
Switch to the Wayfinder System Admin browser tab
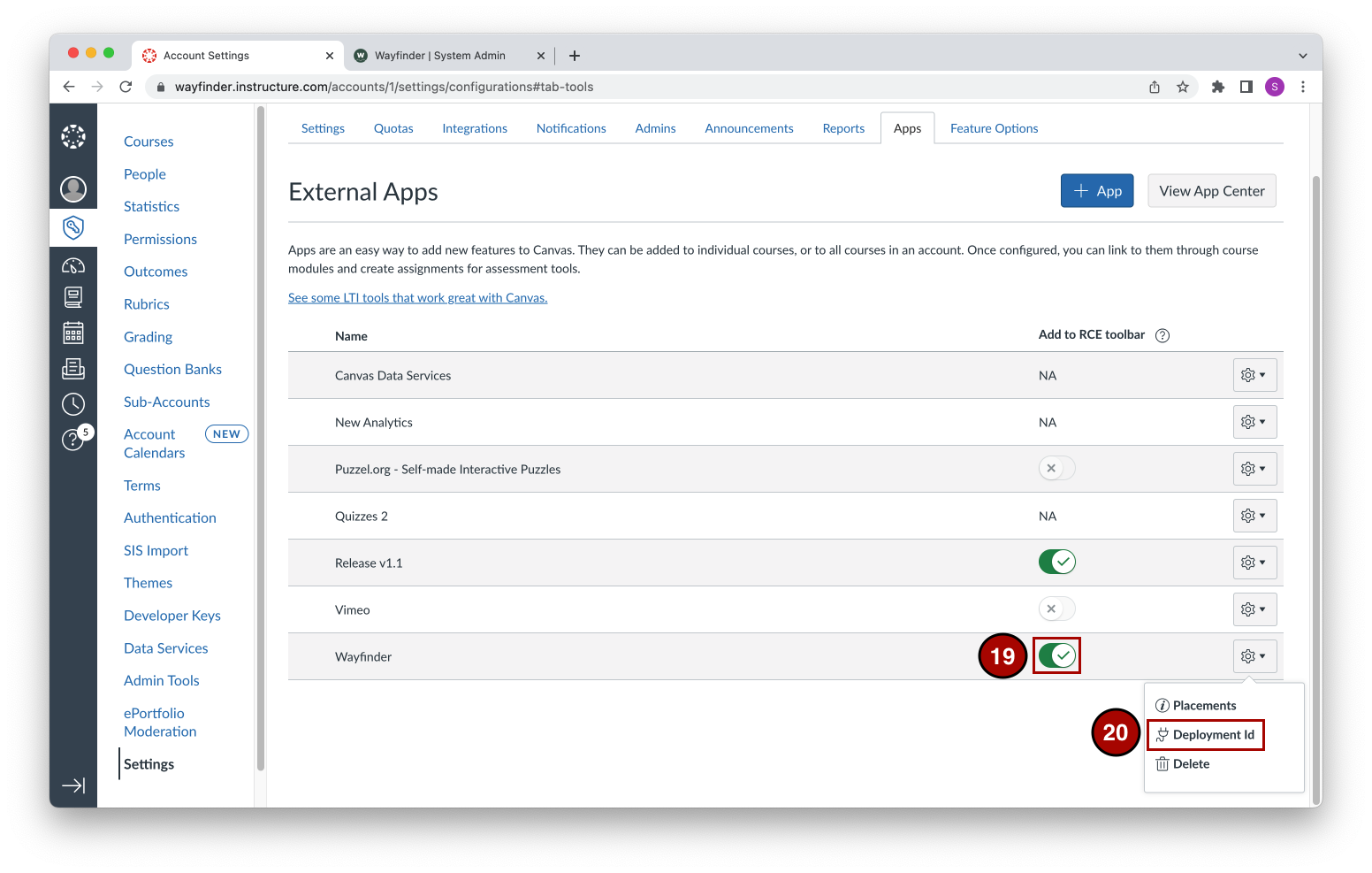(x=439, y=56)
